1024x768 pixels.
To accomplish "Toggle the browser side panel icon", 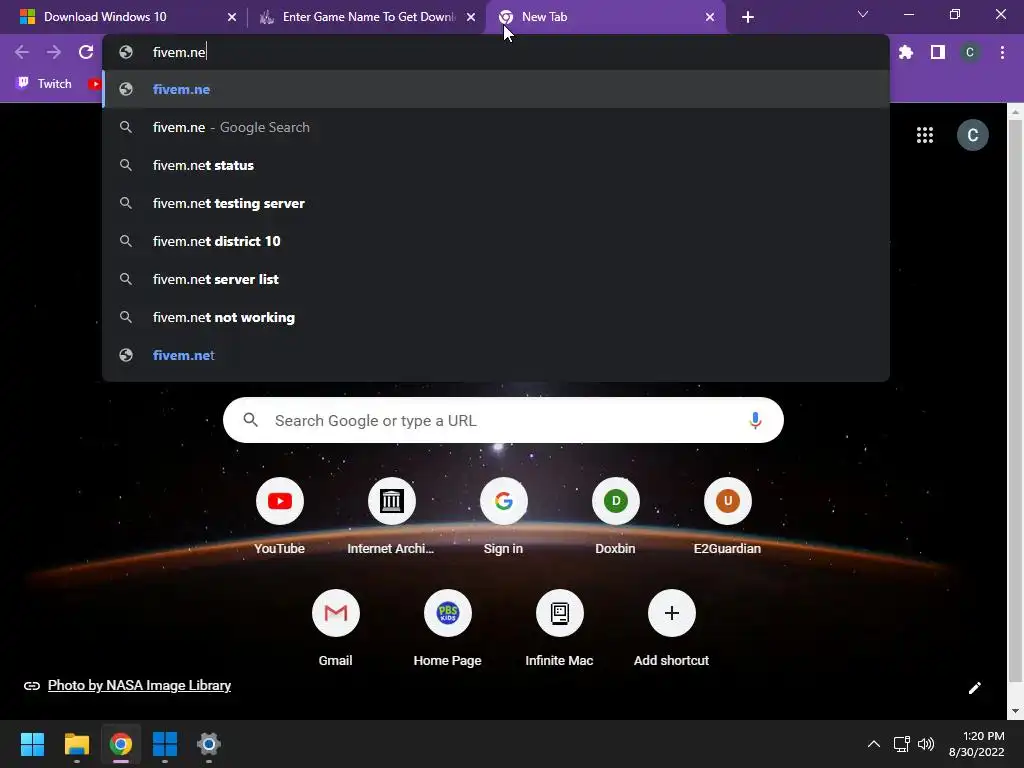I will click(938, 52).
